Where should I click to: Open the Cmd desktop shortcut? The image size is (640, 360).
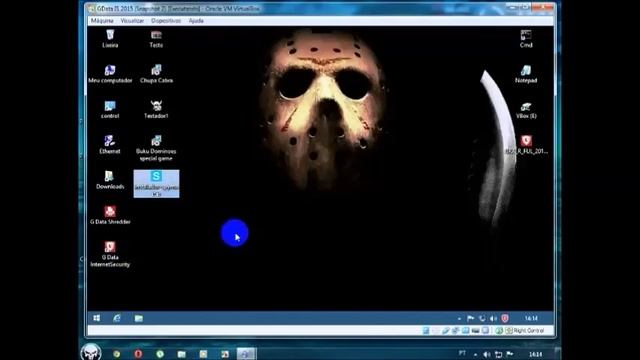(x=526, y=38)
